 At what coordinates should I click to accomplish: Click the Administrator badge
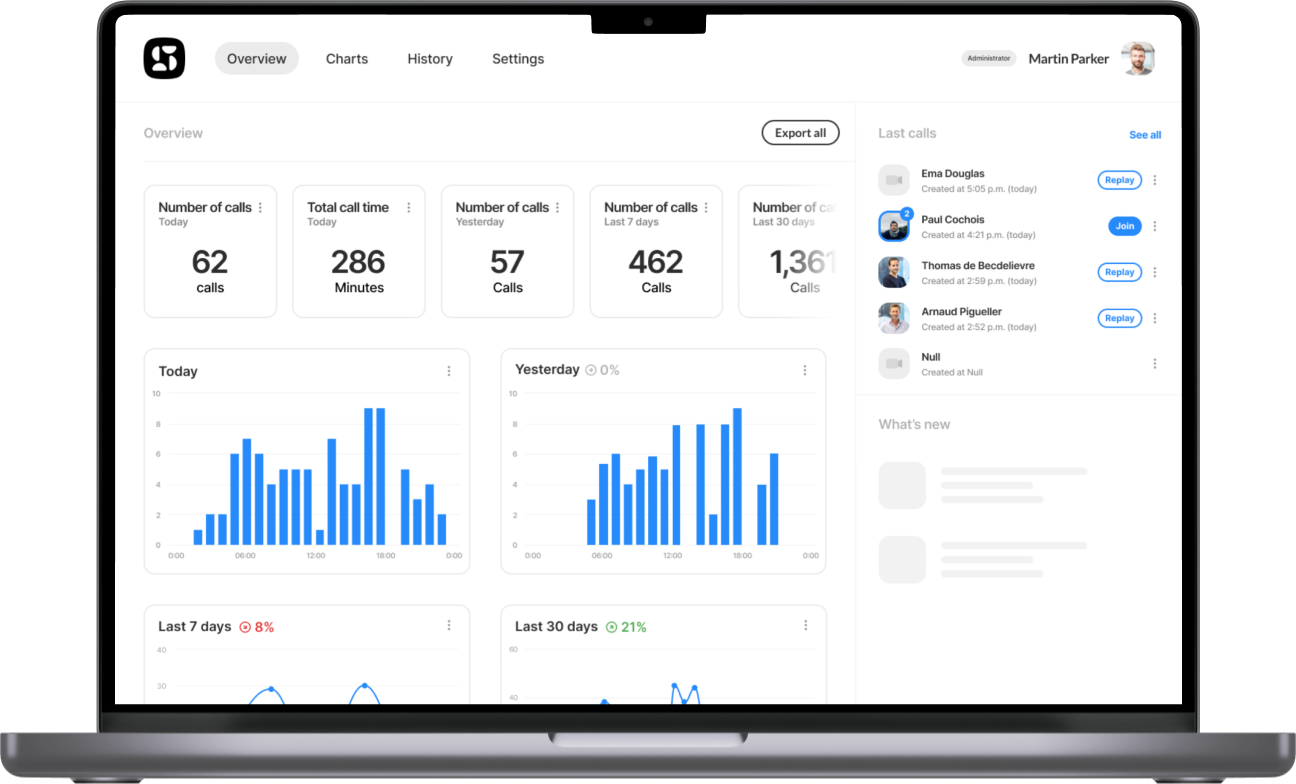[x=989, y=58]
